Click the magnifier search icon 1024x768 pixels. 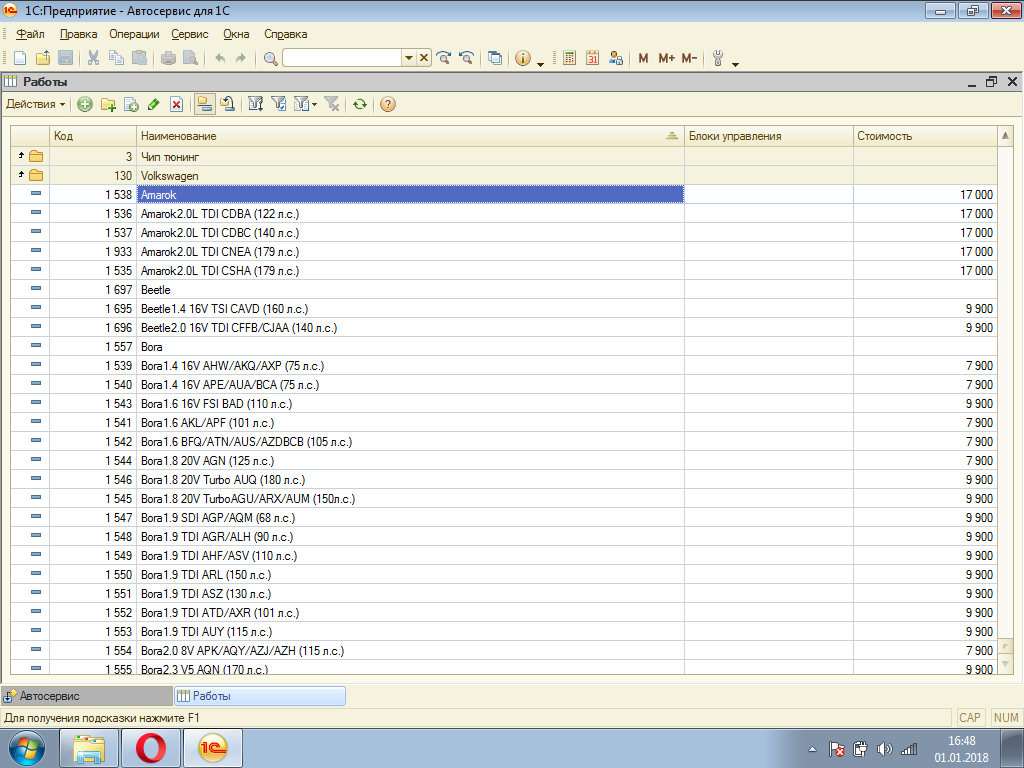pos(270,58)
